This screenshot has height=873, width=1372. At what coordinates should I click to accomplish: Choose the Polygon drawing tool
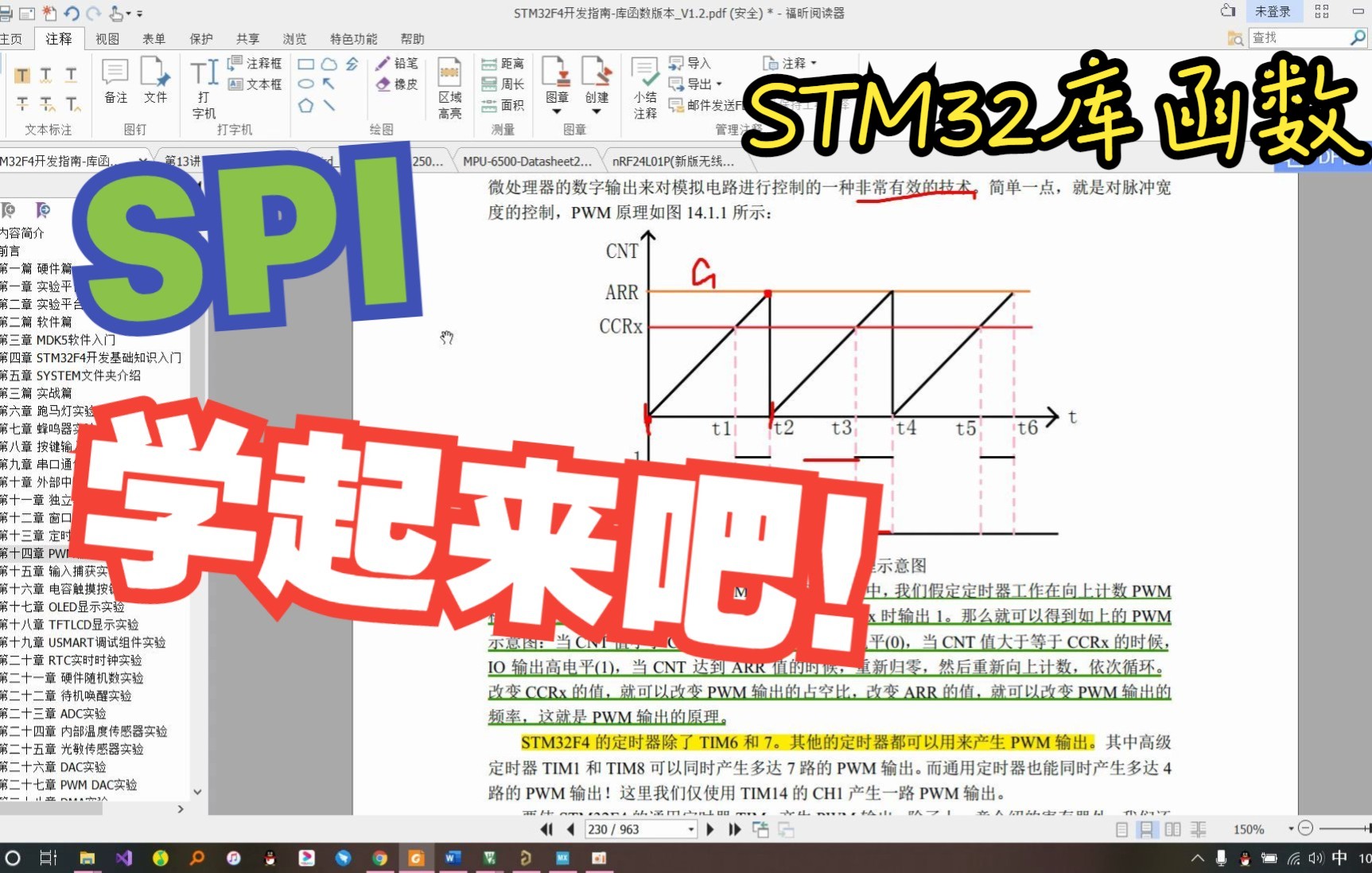click(x=305, y=104)
